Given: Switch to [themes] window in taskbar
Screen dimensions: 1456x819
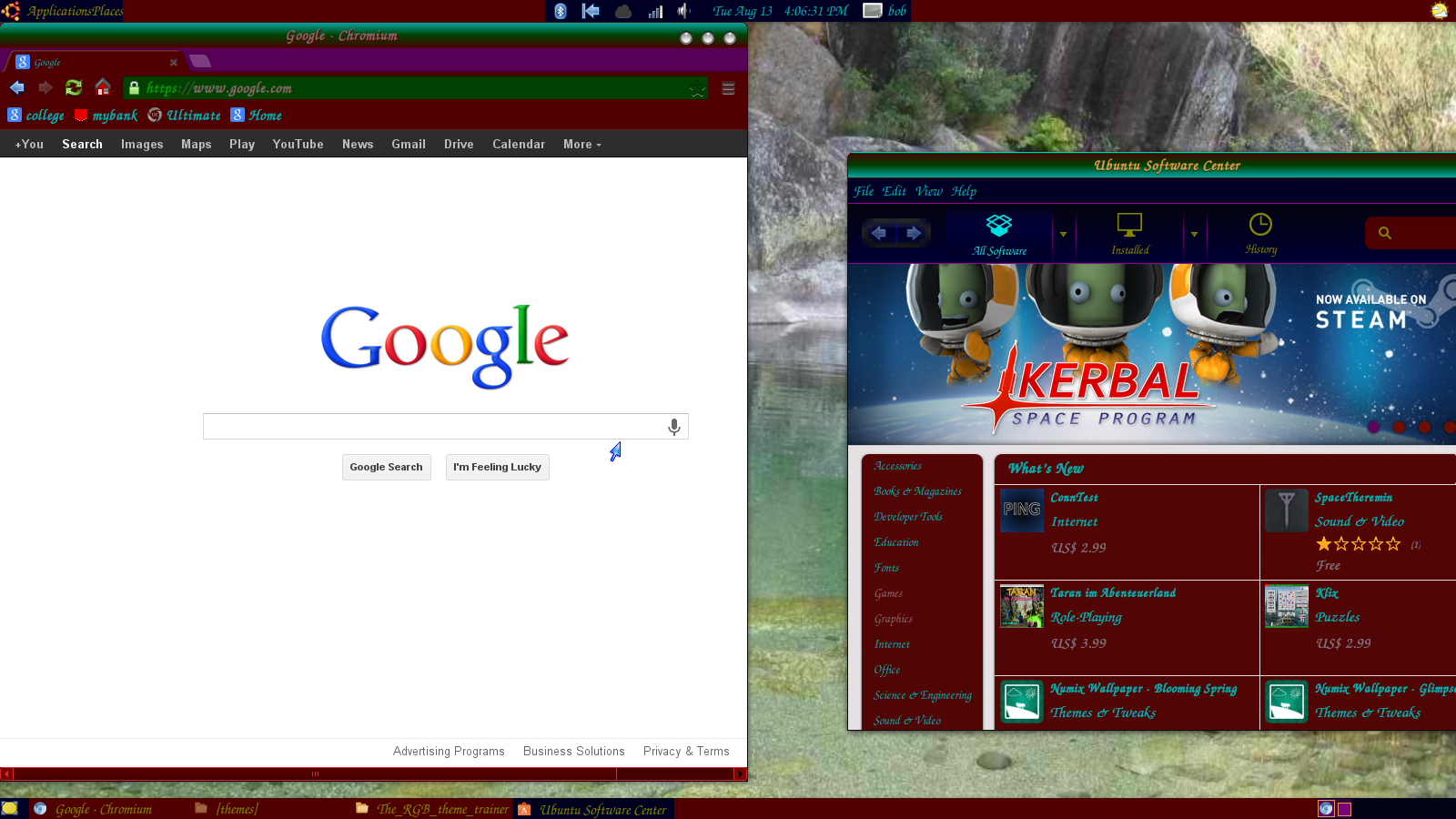Looking at the screenshot, I should (x=227, y=809).
